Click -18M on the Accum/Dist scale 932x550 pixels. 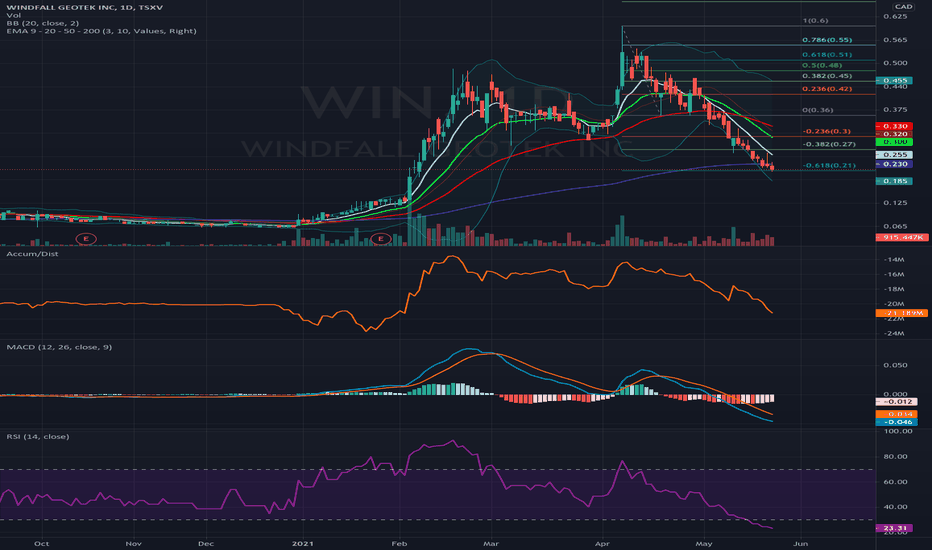pyautogui.click(x=894, y=289)
